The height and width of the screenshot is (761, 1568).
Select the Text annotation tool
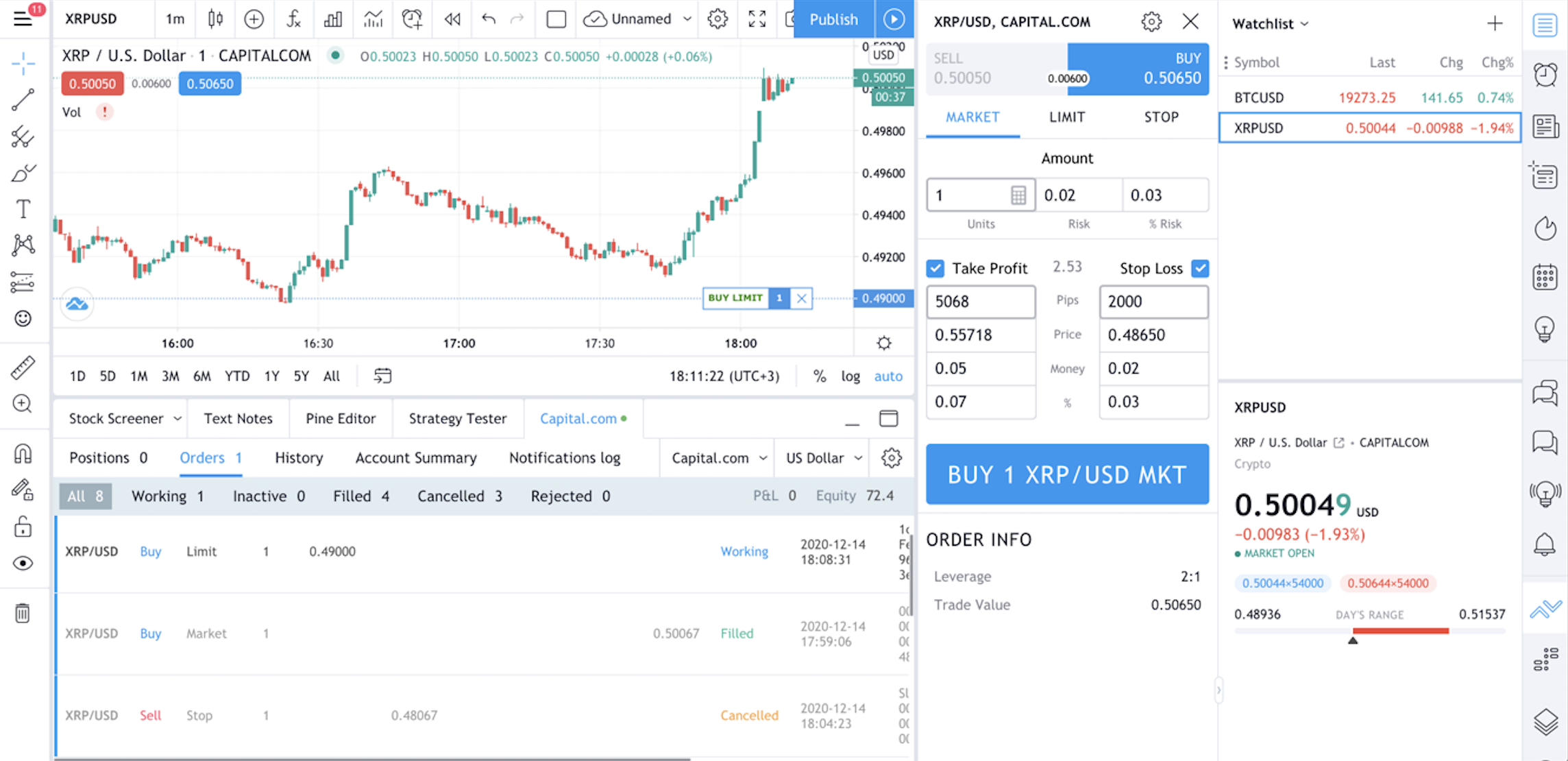23,208
